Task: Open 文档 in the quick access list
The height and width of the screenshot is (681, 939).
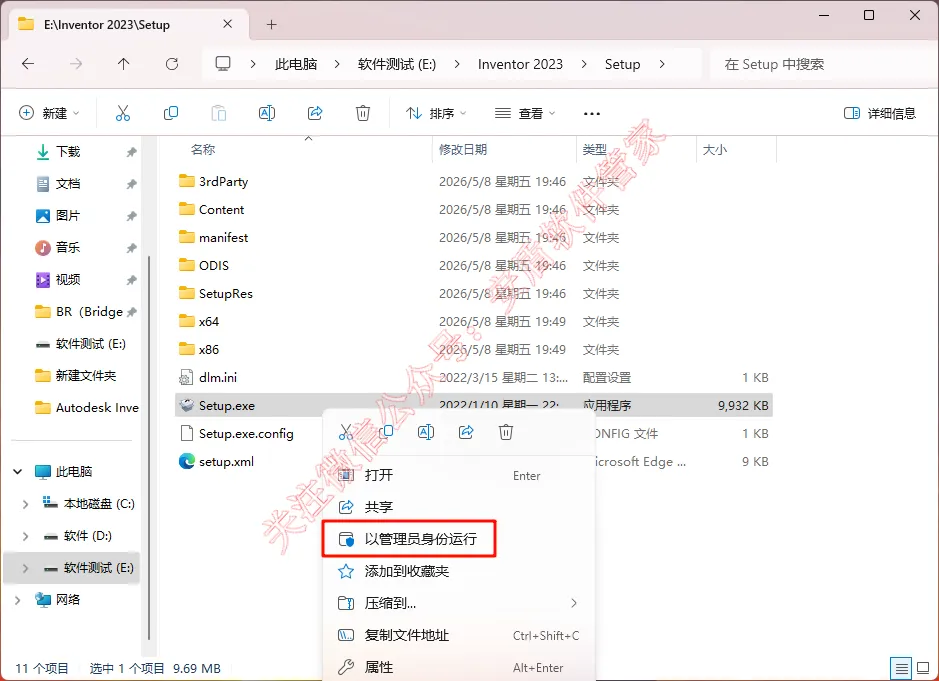Action: point(68,183)
